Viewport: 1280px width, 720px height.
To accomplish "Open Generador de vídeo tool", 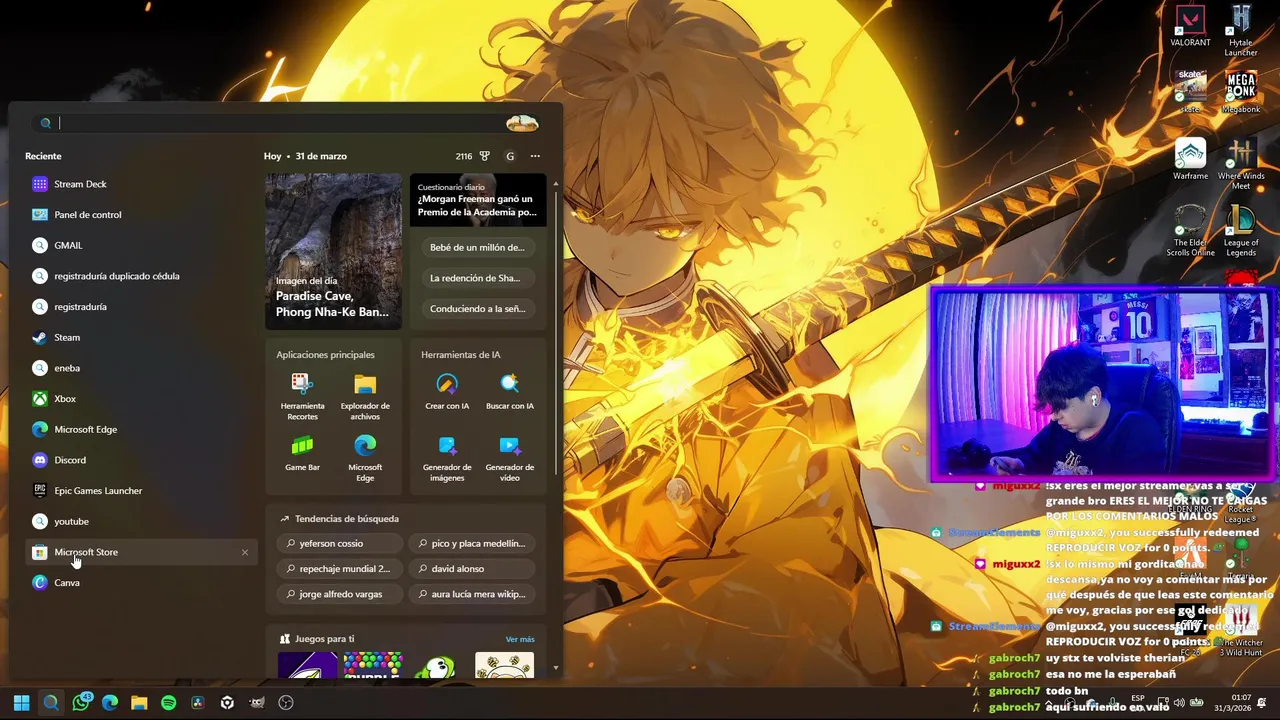I will [509, 458].
